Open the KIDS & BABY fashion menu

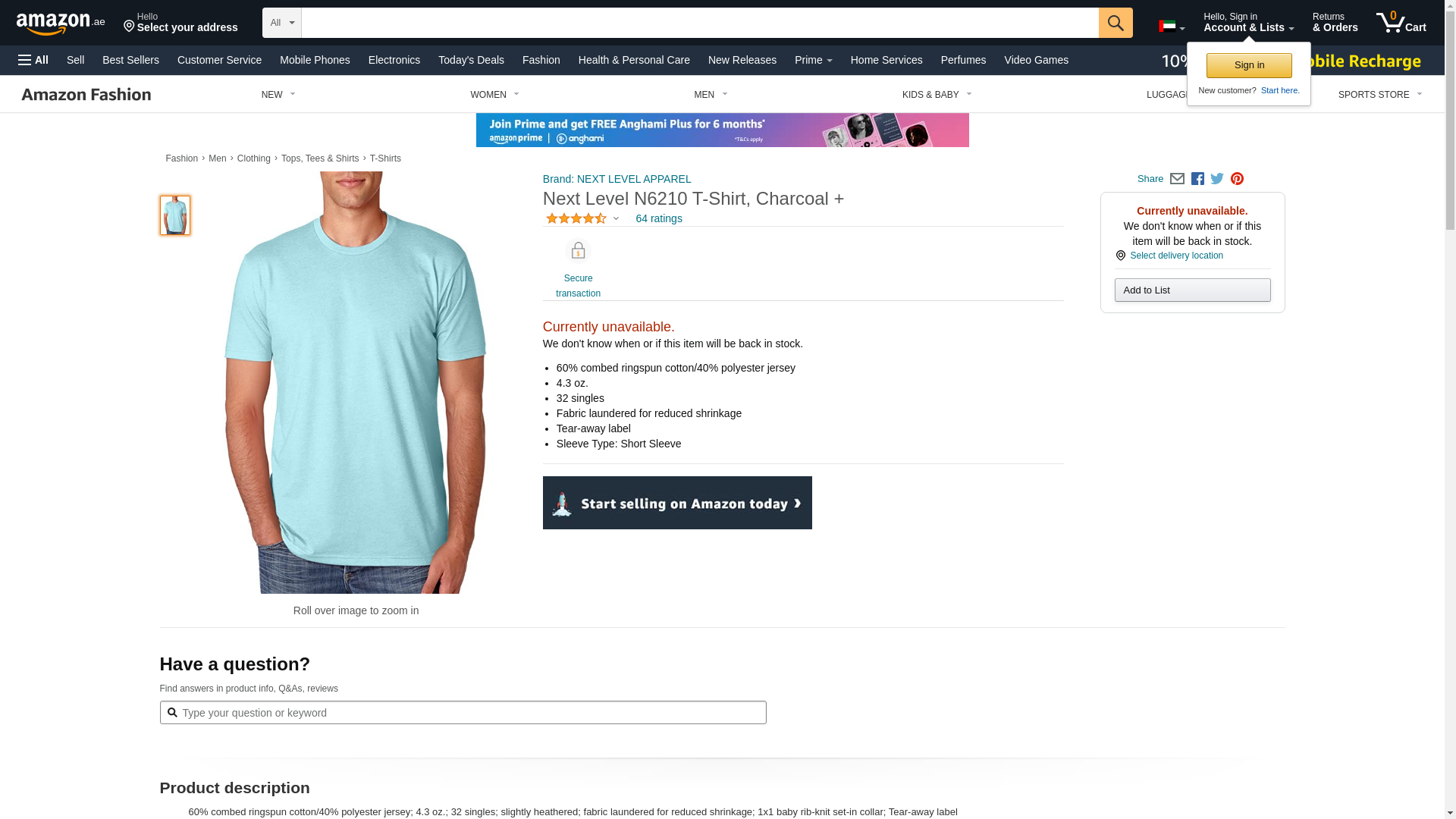click(x=937, y=95)
